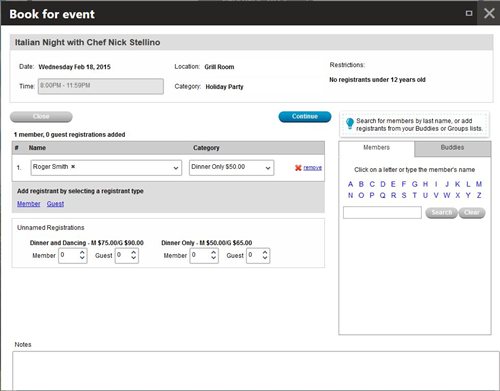Screen dimensions: 500x391
Task: Click the remove link for Roger Smith
Action: (x=312, y=168)
